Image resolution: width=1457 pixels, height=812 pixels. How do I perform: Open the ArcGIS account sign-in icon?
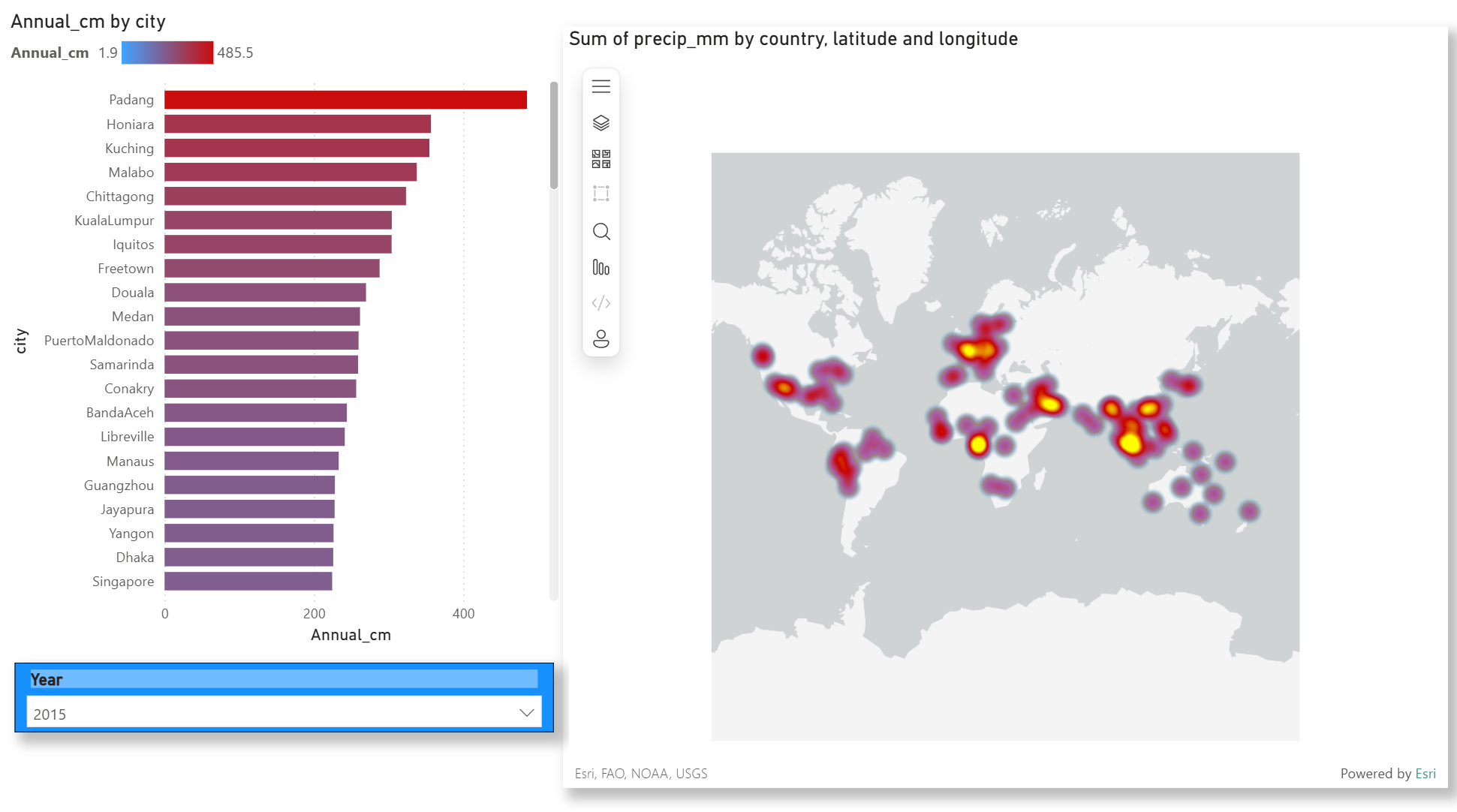(601, 339)
